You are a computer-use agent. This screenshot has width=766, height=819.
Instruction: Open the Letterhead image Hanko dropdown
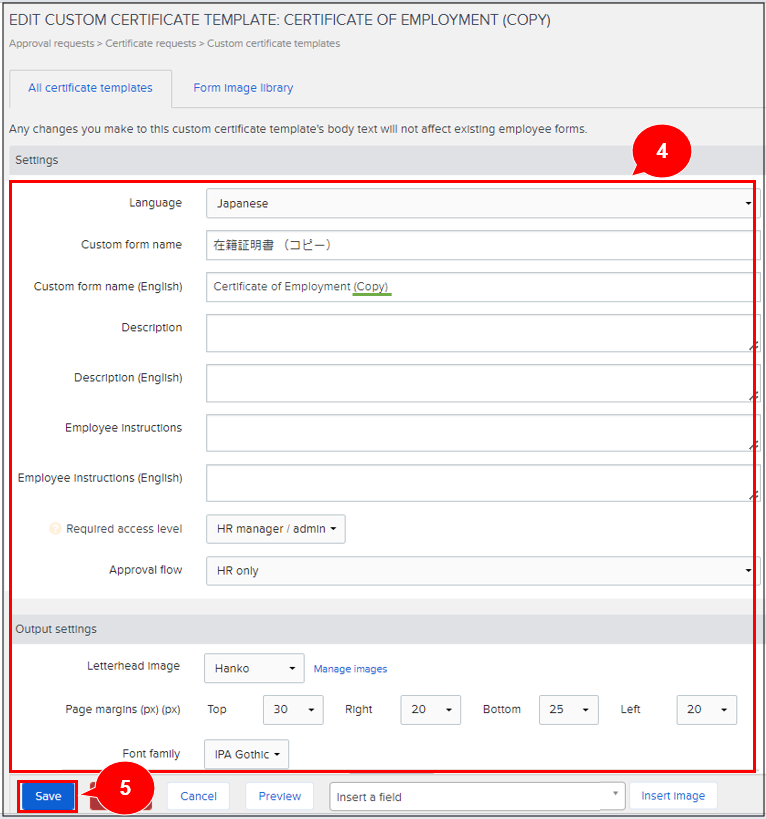[x=254, y=668]
